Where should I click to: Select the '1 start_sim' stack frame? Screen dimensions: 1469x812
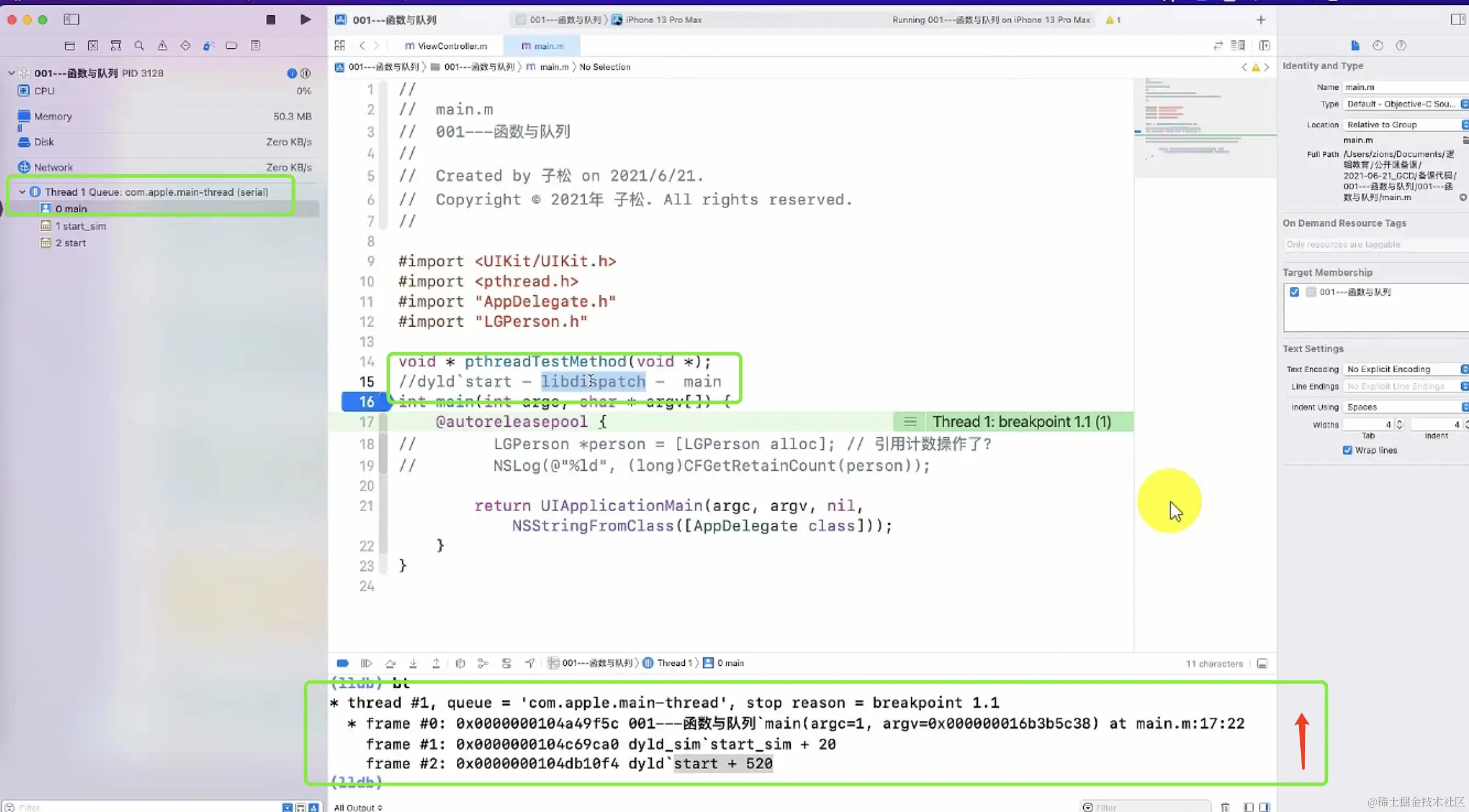tap(80, 226)
